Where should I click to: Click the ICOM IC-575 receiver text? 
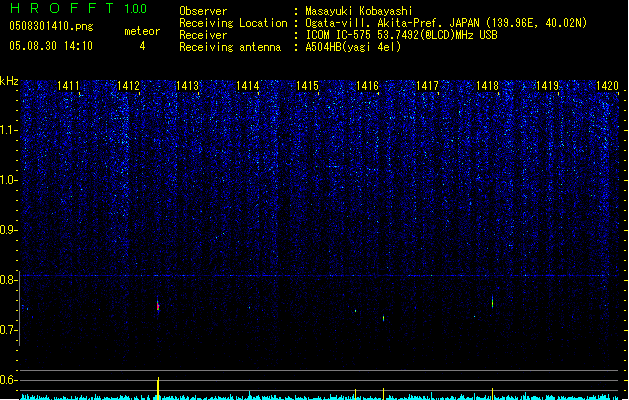click(401, 35)
